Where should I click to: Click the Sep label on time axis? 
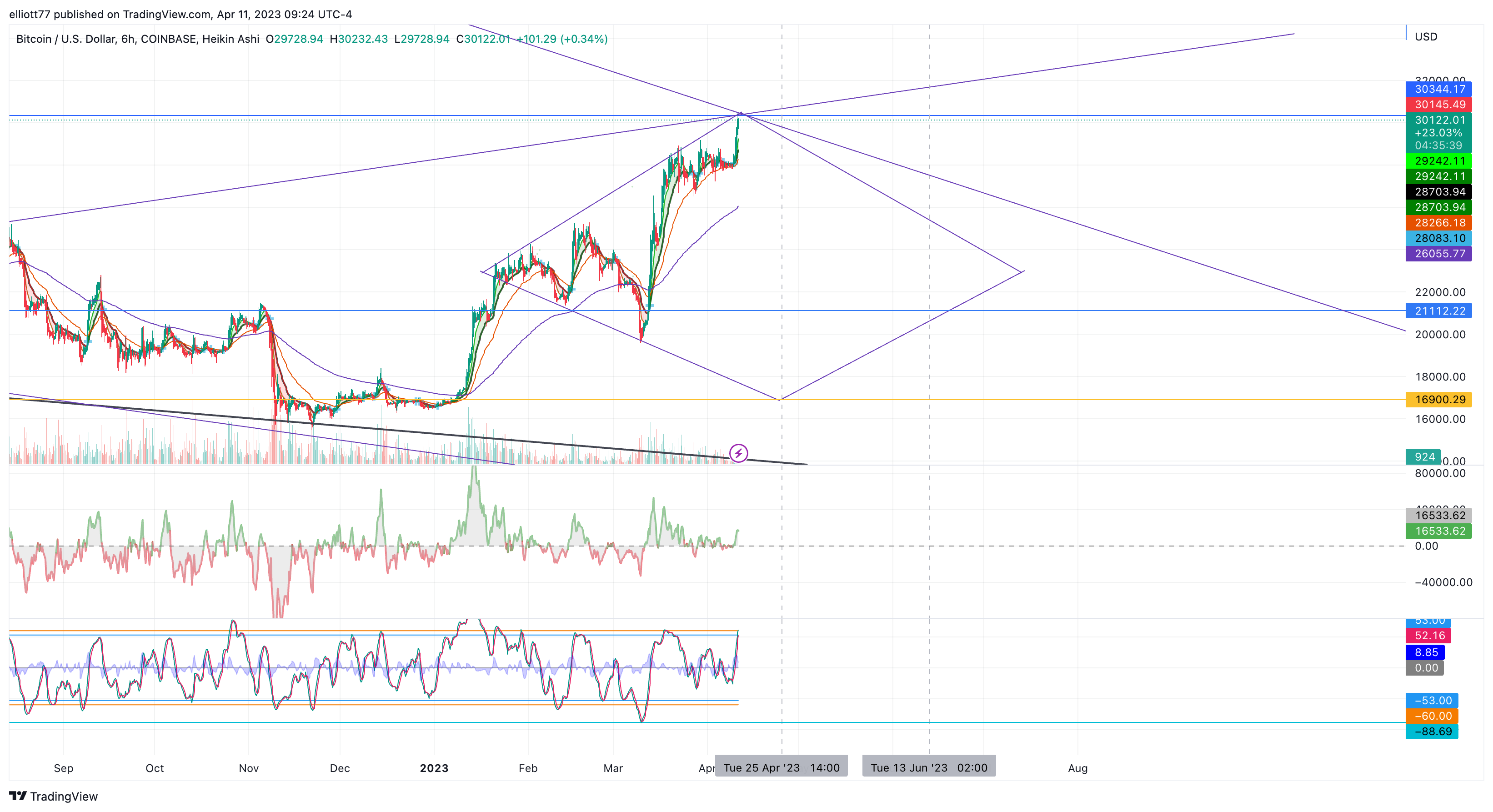63,768
